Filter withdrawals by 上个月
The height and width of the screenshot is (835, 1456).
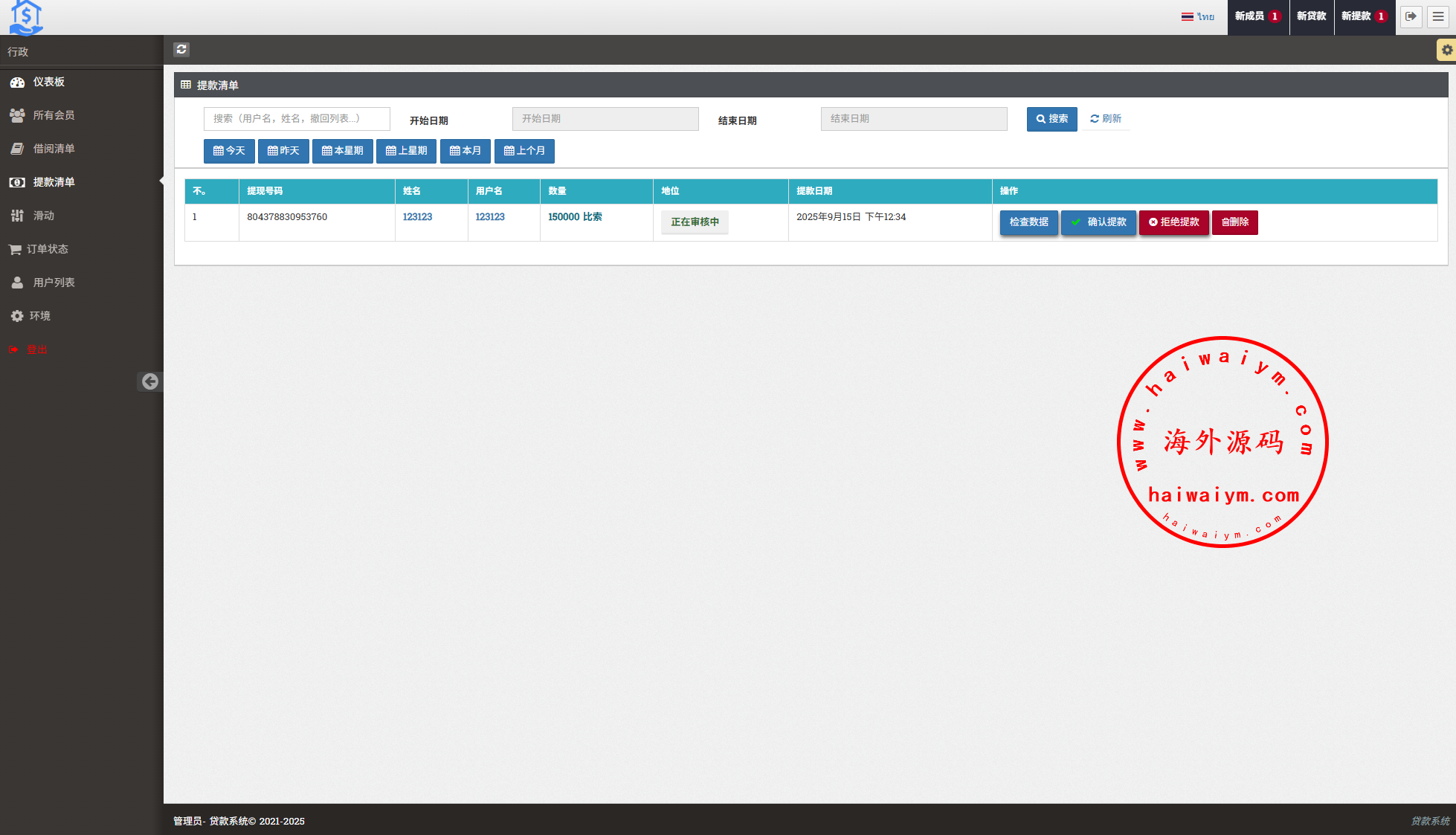point(524,151)
